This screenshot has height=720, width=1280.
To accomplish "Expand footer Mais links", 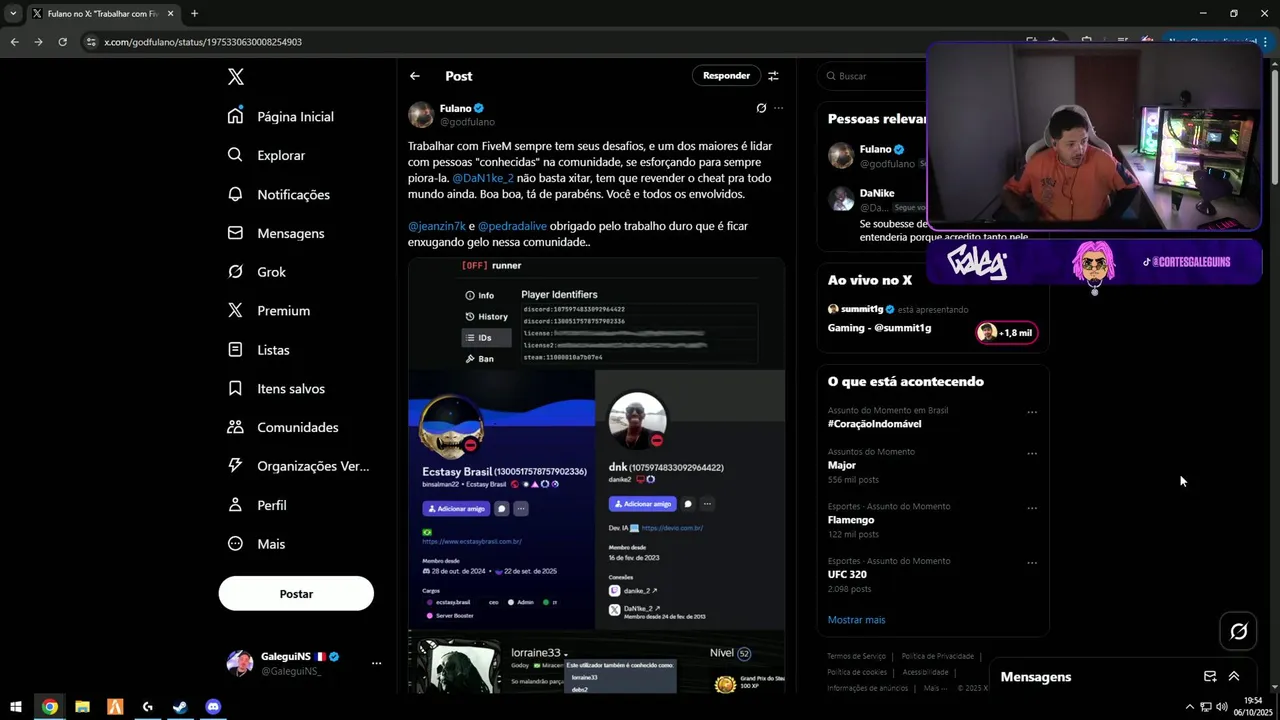I will point(935,688).
